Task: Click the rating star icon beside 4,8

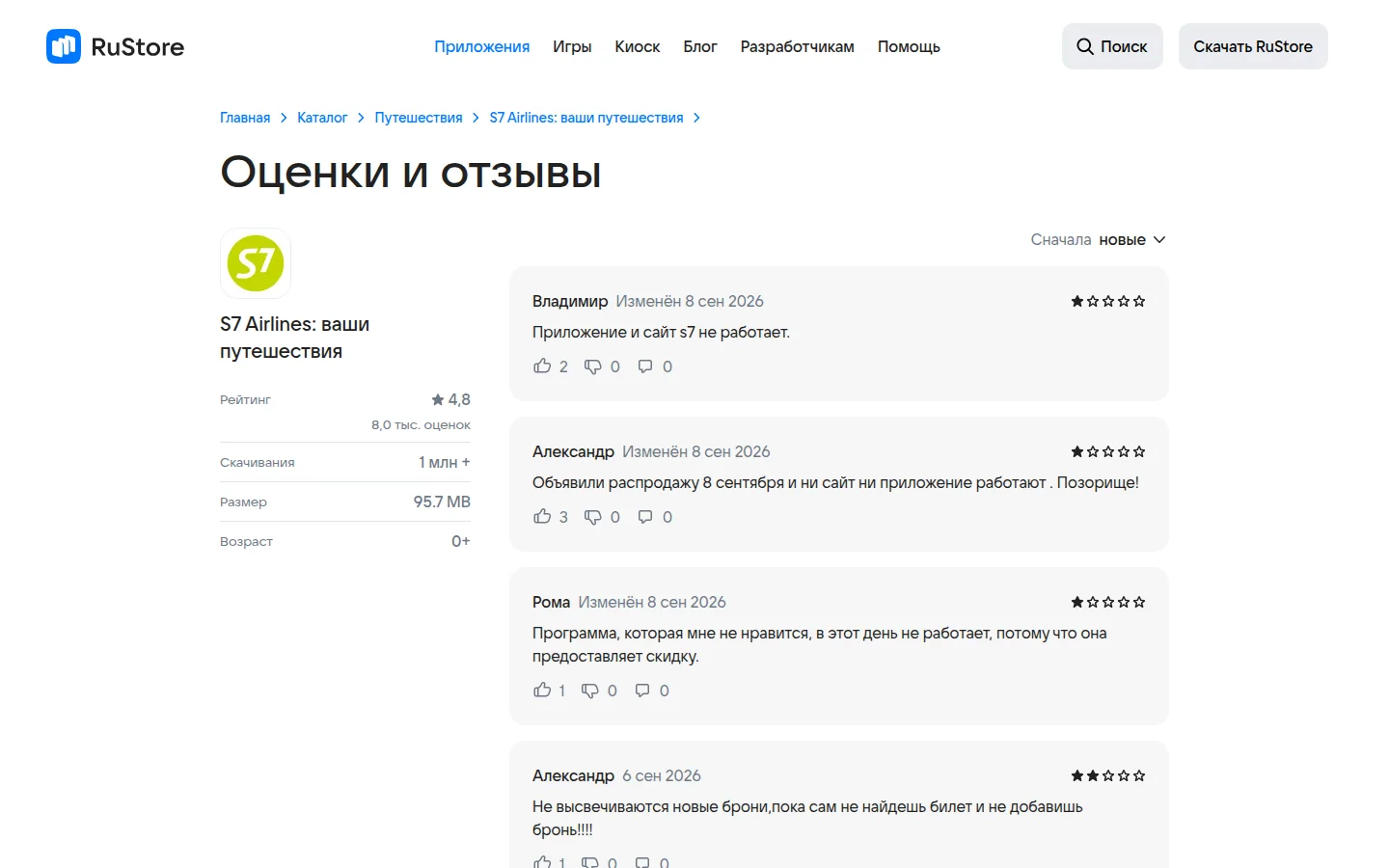Action: click(438, 399)
